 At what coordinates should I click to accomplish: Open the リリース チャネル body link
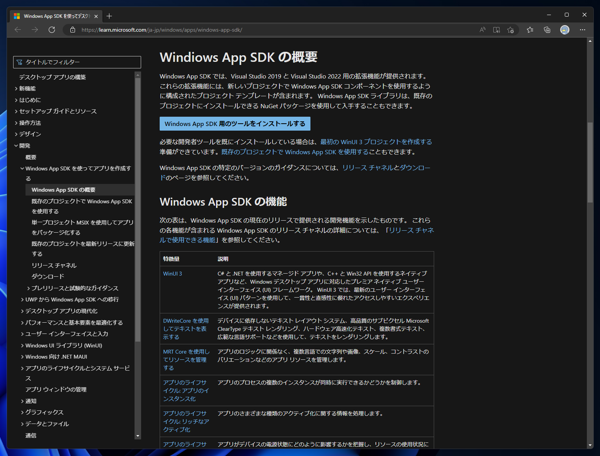coord(368,168)
